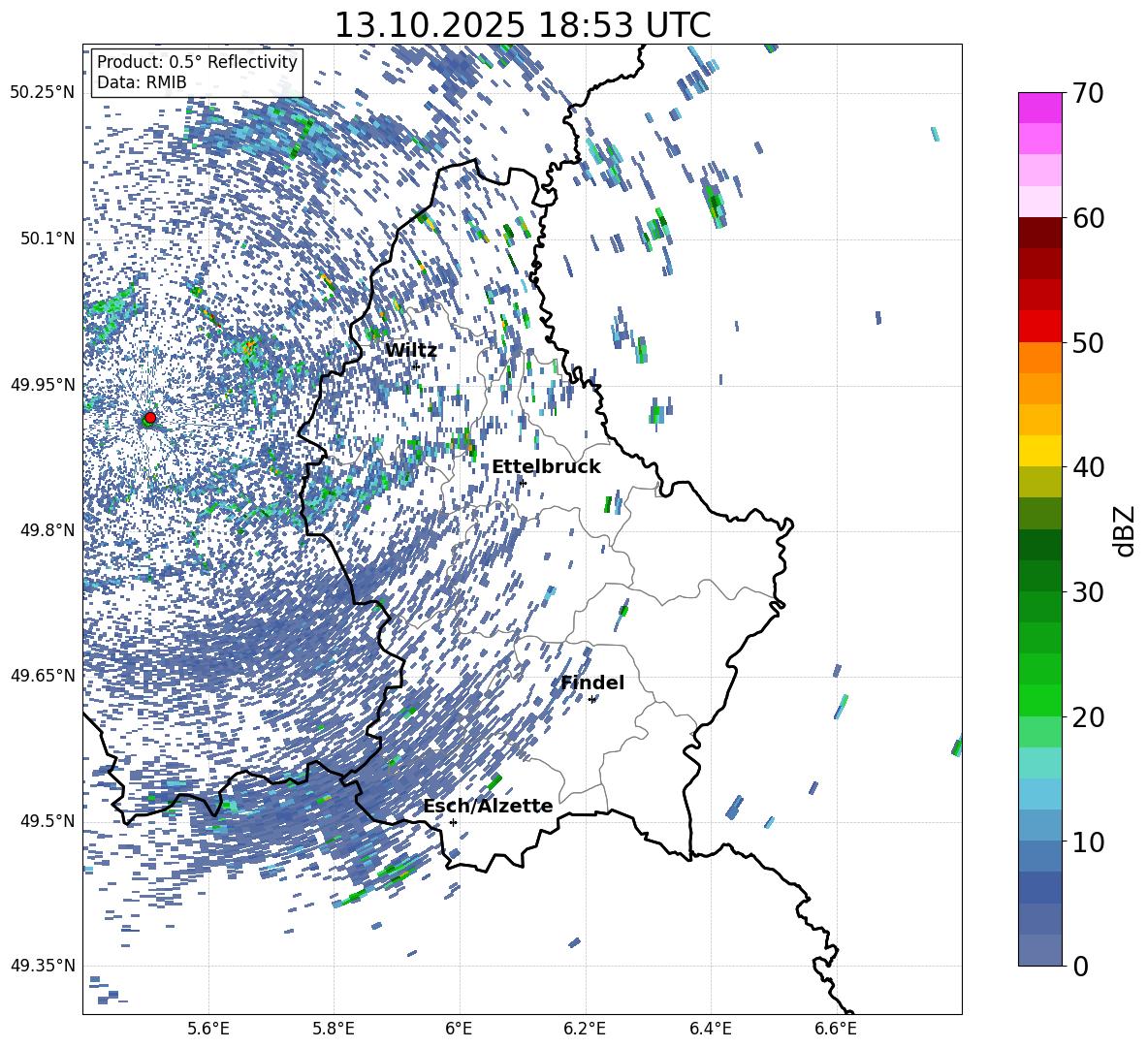Click the bright red colorbar segment above 50
Viewport: 1148px width, 1048px height.
pyautogui.click(x=1040, y=327)
